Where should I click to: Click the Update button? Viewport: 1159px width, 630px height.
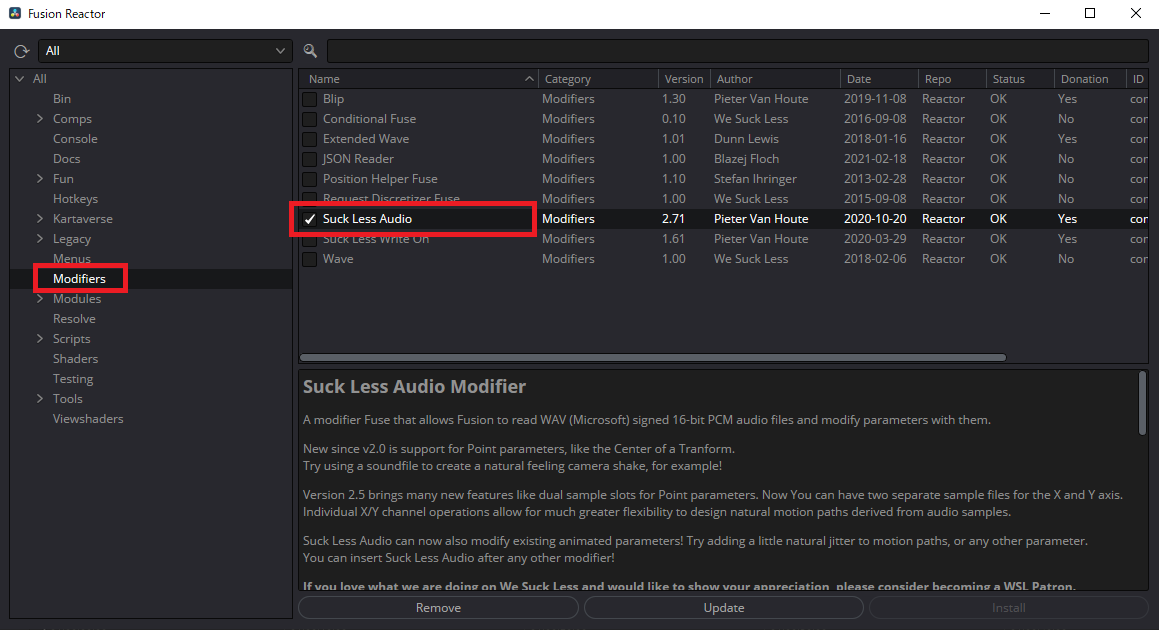pos(724,608)
